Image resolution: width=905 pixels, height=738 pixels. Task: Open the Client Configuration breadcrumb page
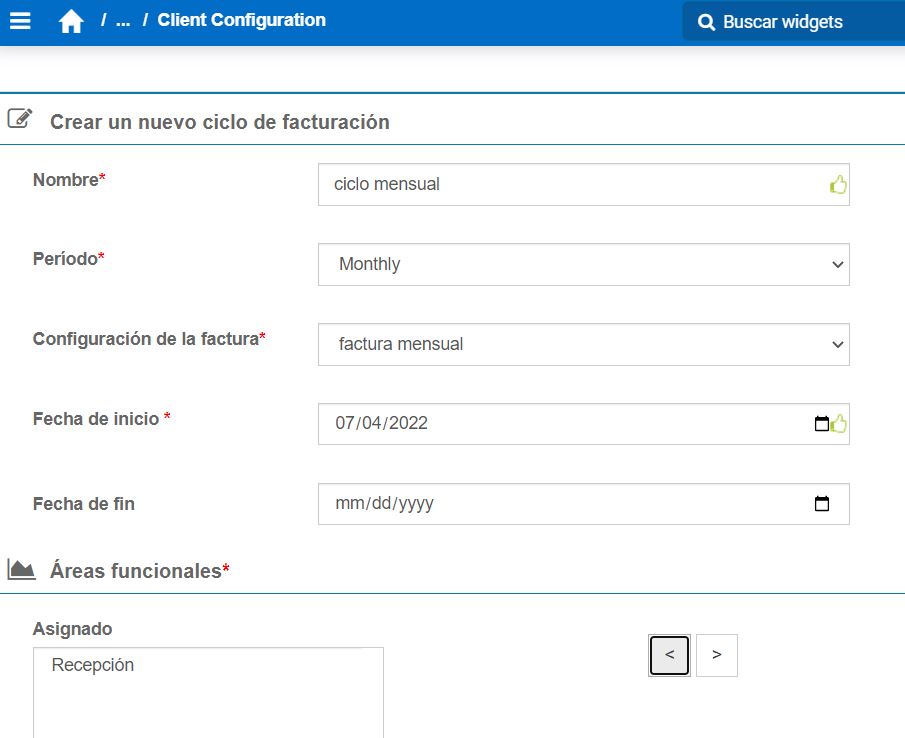[x=239, y=20]
